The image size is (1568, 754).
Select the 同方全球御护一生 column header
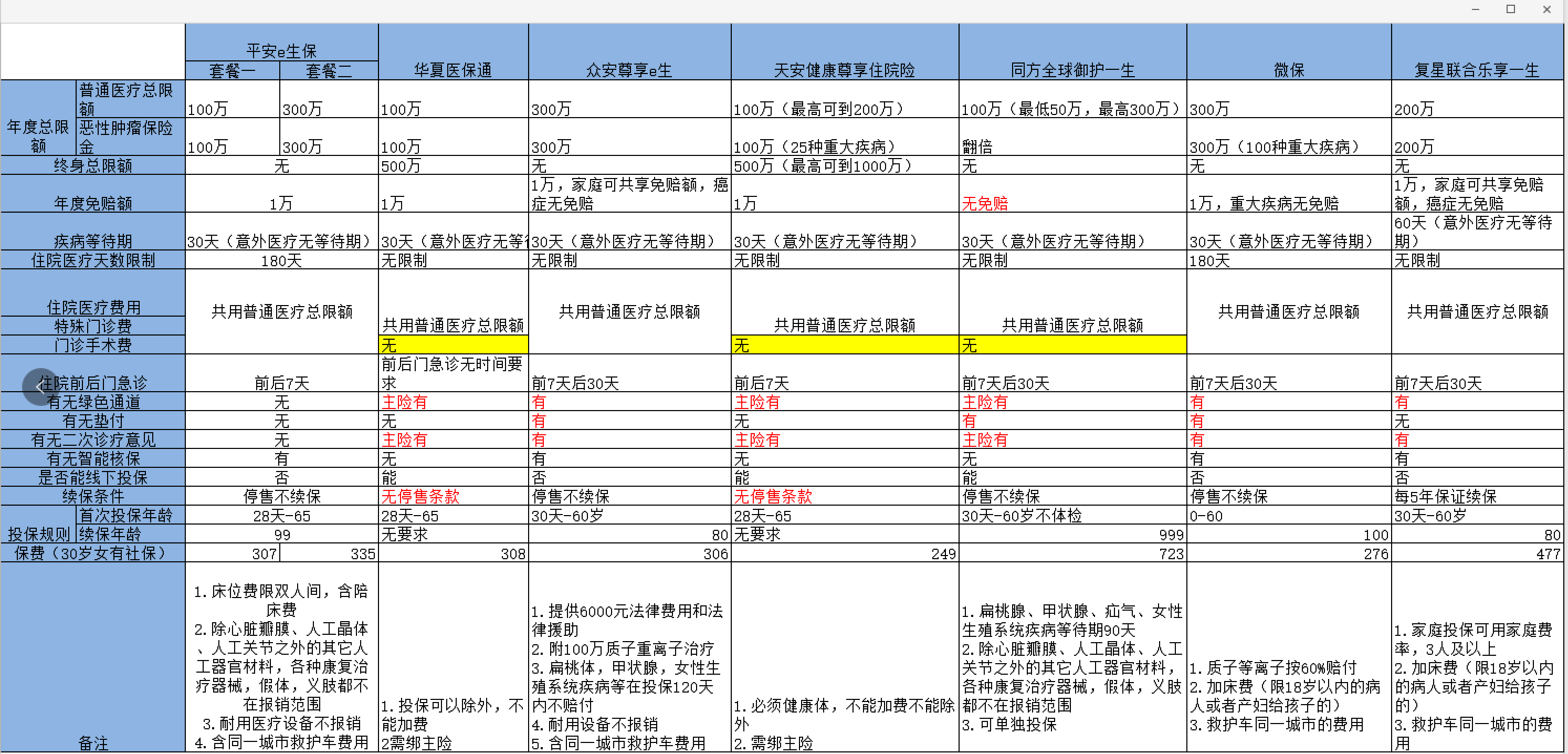pyautogui.click(x=1072, y=52)
